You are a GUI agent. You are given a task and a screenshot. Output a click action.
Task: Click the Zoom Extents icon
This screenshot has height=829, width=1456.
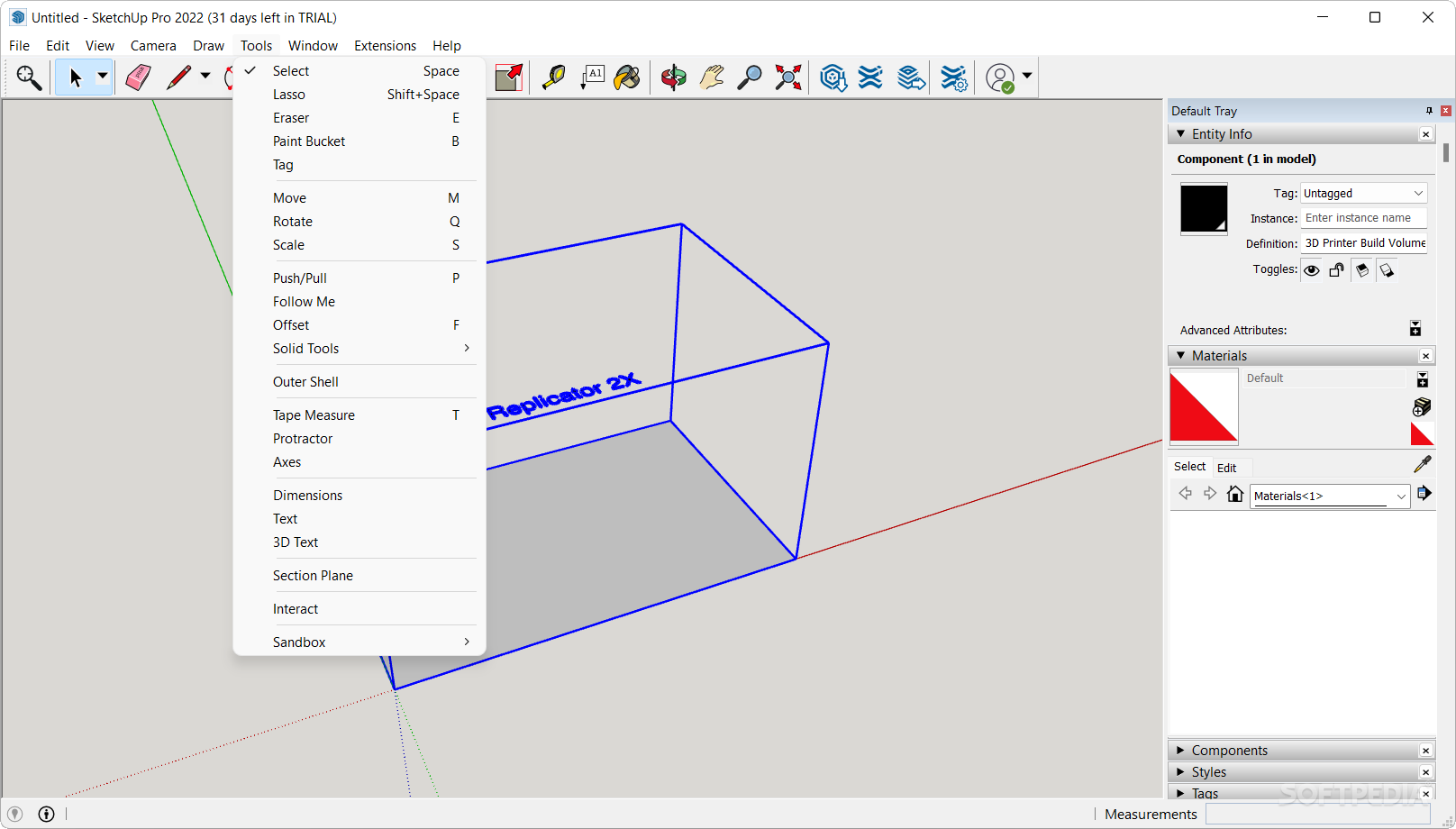[x=788, y=77]
